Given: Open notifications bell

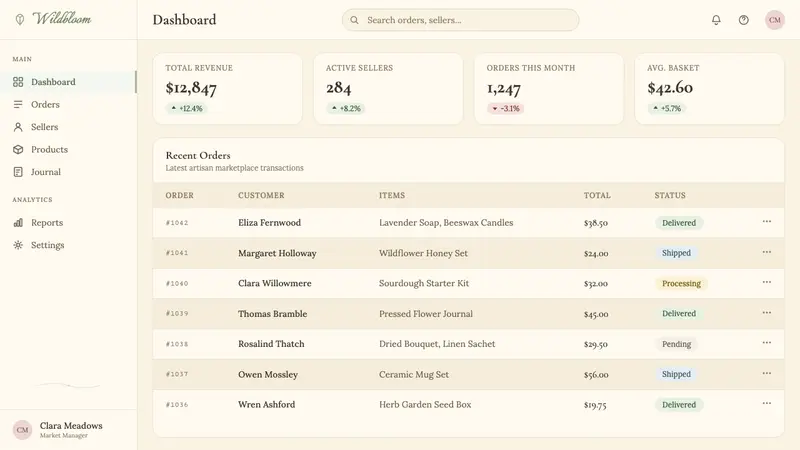Looking at the screenshot, I should (716, 20).
